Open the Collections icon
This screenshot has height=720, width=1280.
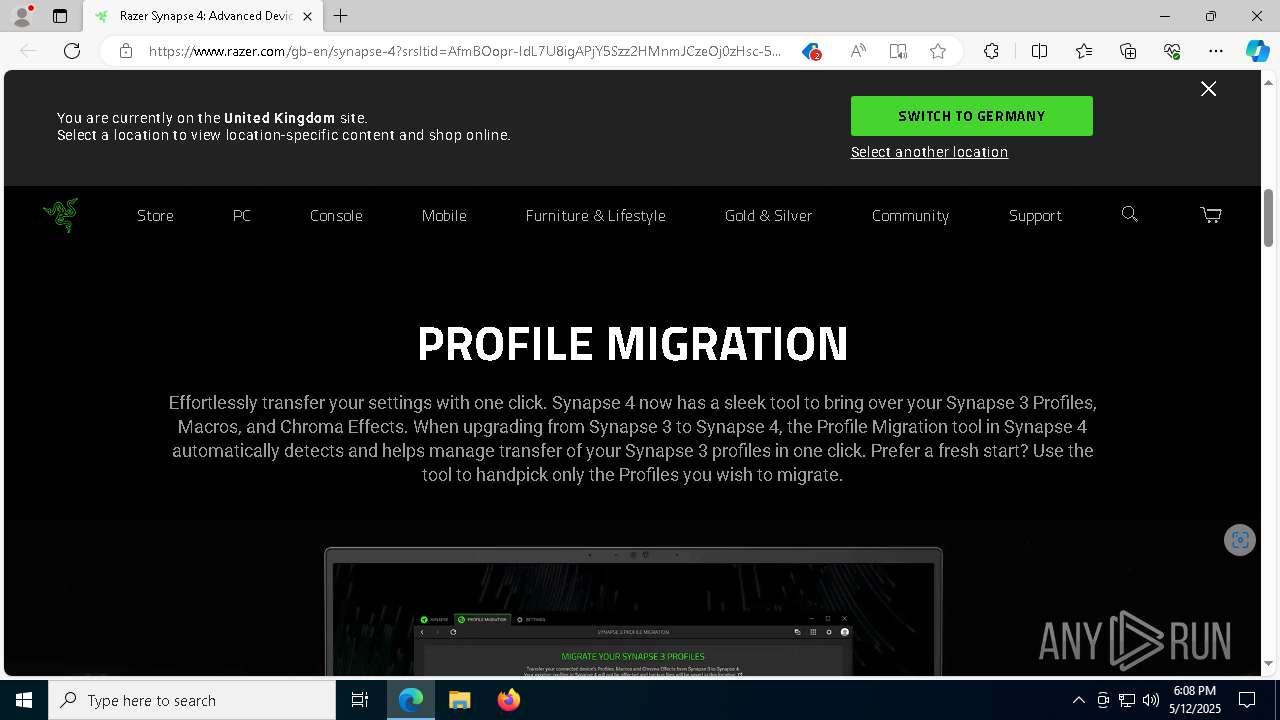point(1128,51)
